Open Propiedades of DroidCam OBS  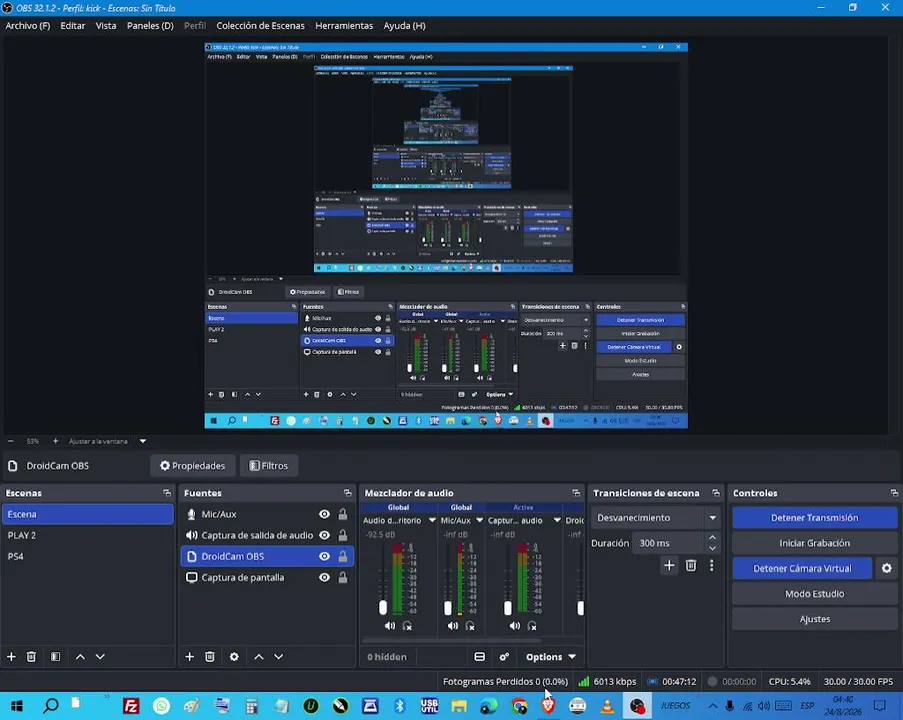(x=192, y=466)
